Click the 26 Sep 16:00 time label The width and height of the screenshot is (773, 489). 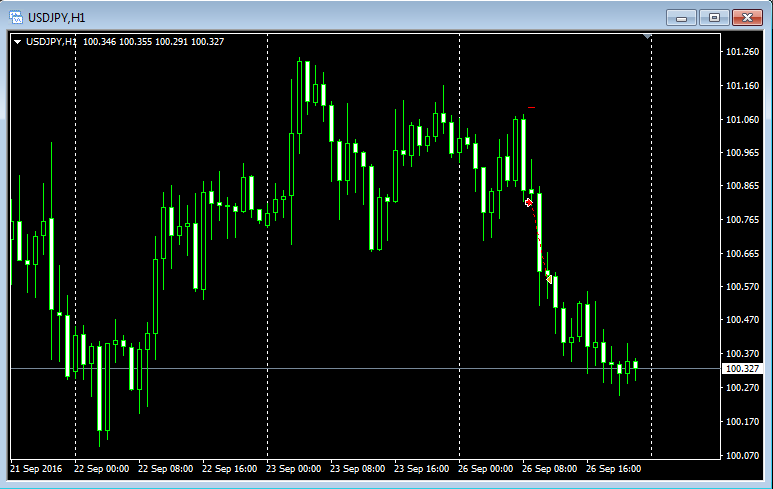click(614, 469)
